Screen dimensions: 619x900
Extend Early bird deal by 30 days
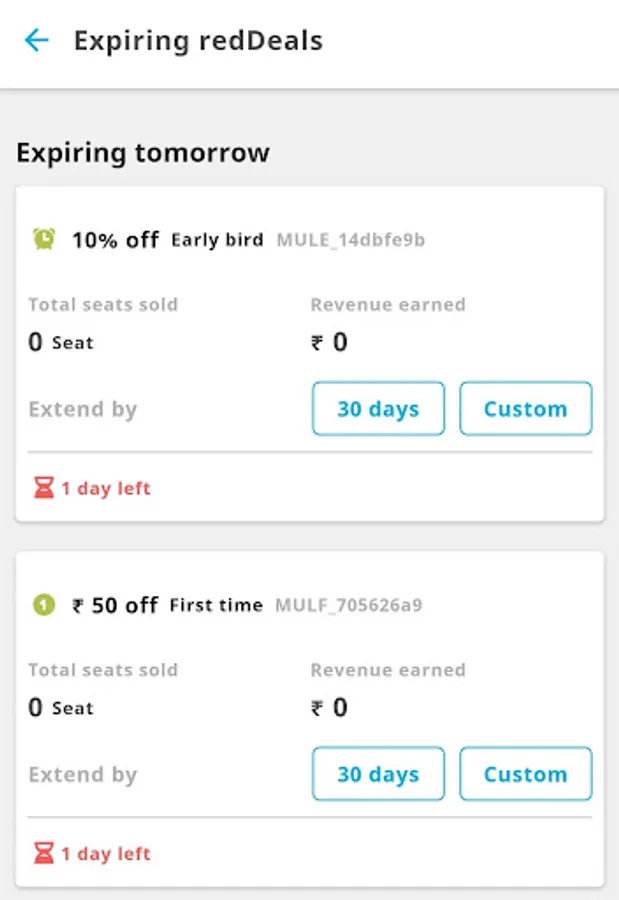pos(378,409)
